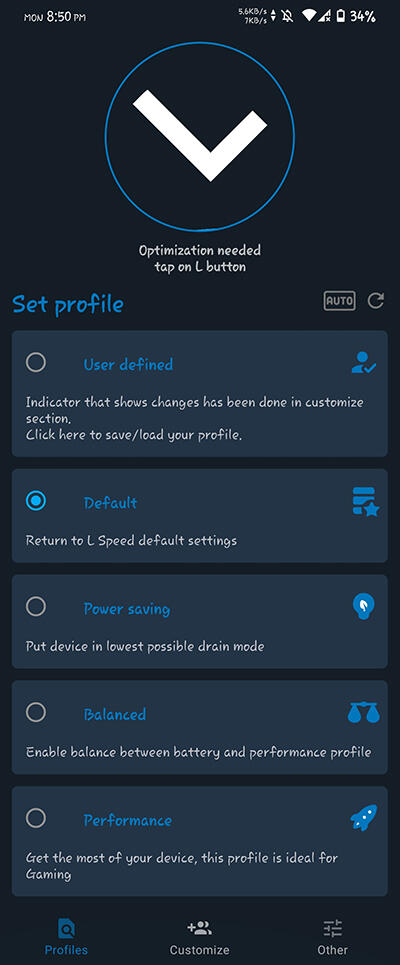Select the Performance radio button

point(36,818)
